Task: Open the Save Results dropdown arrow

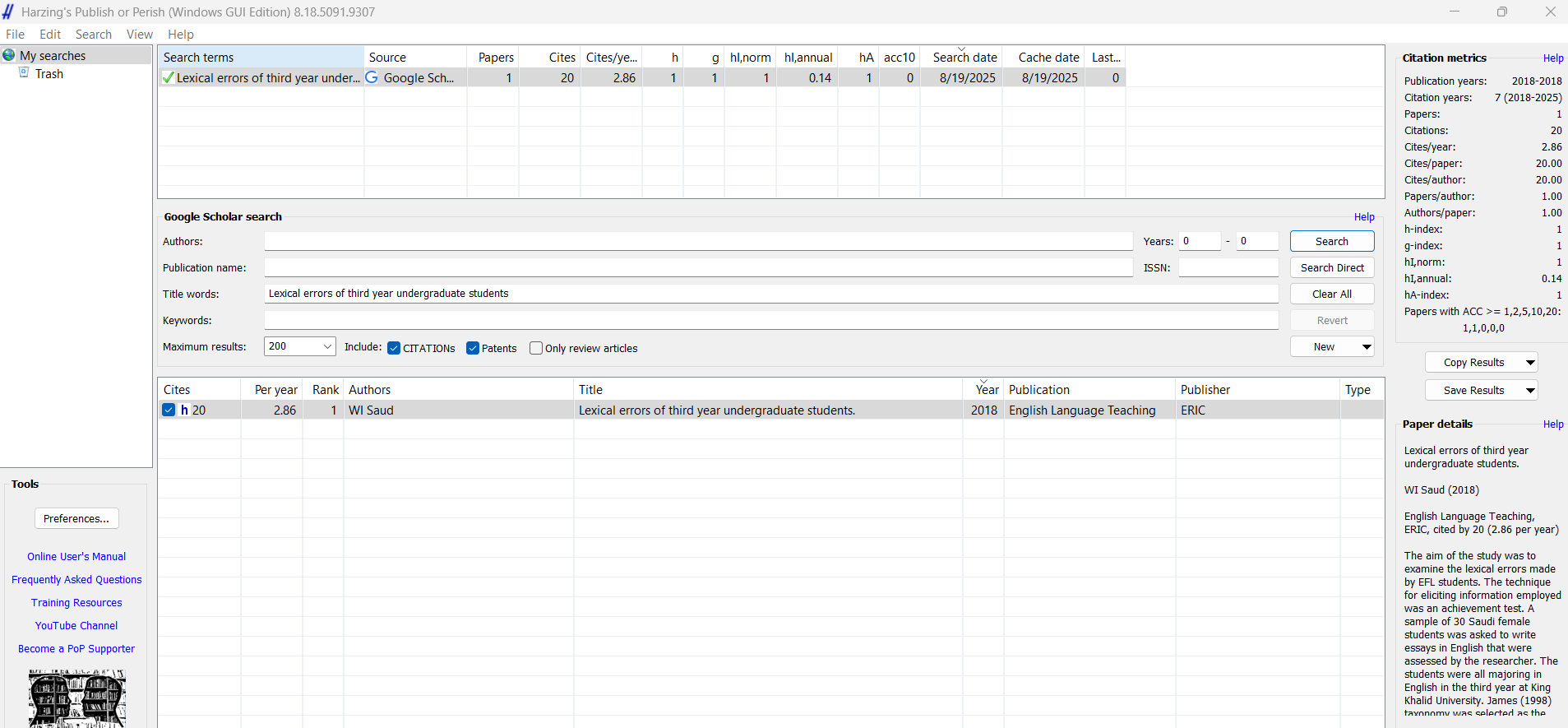Action: click(x=1530, y=390)
